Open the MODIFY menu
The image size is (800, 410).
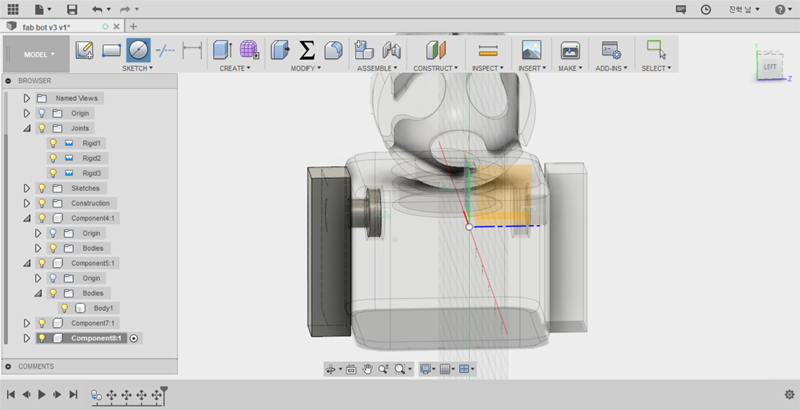click(307, 68)
